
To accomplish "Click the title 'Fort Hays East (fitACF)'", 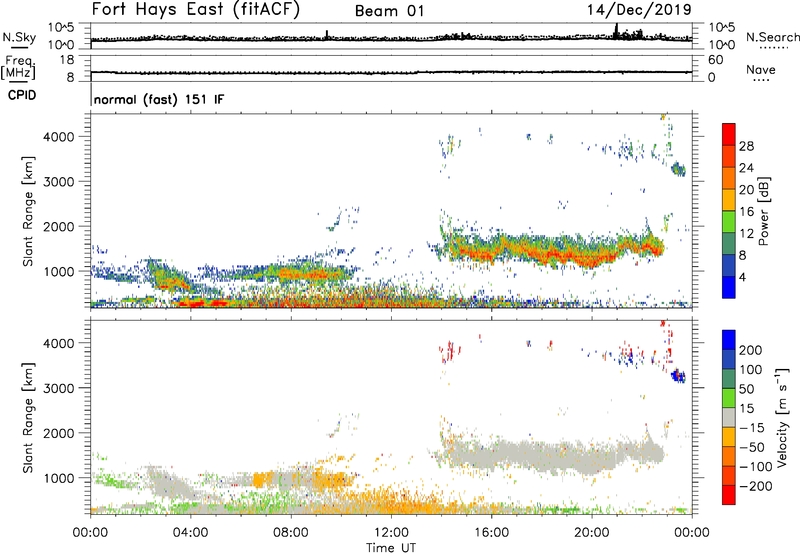I will tap(196, 9).
